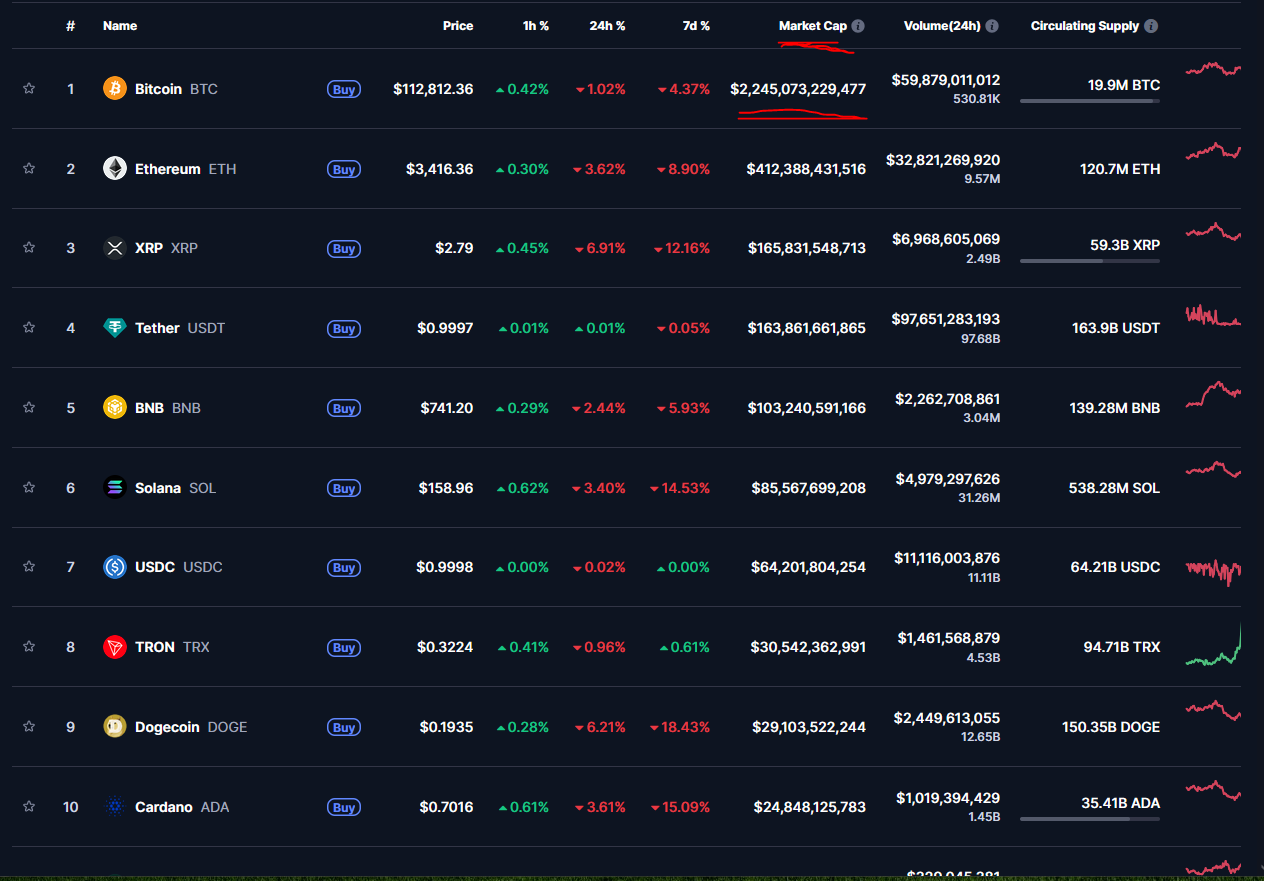Click Tether's market cap $163,861,661,865
This screenshot has width=1264, height=881.
click(807, 328)
